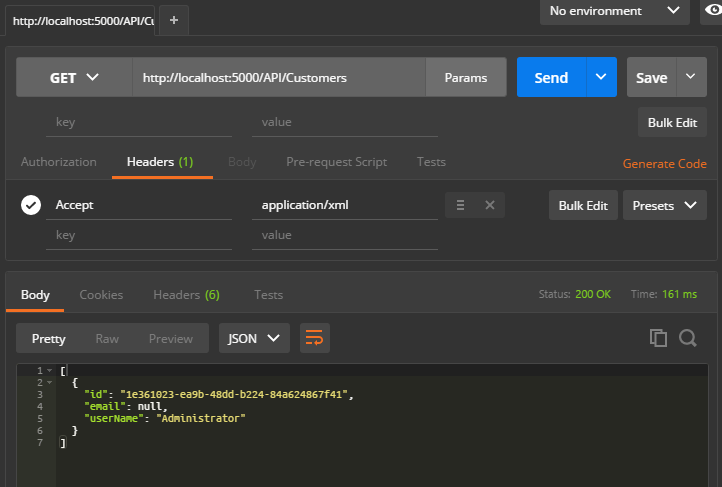Copy response body to clipboard icon
Screen dimensions: 722x487
coord(658,338)
